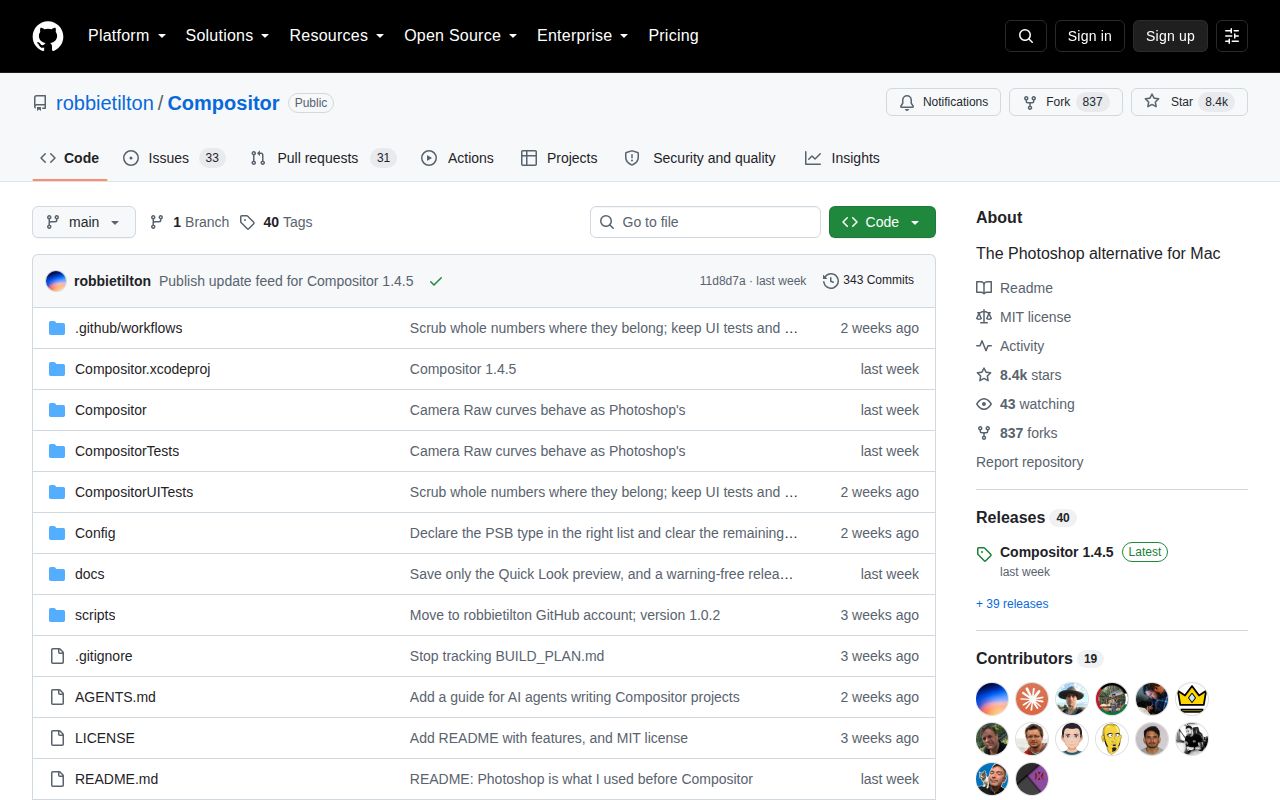Open the Contributors 19 heading link

[x=1039, y=659]
